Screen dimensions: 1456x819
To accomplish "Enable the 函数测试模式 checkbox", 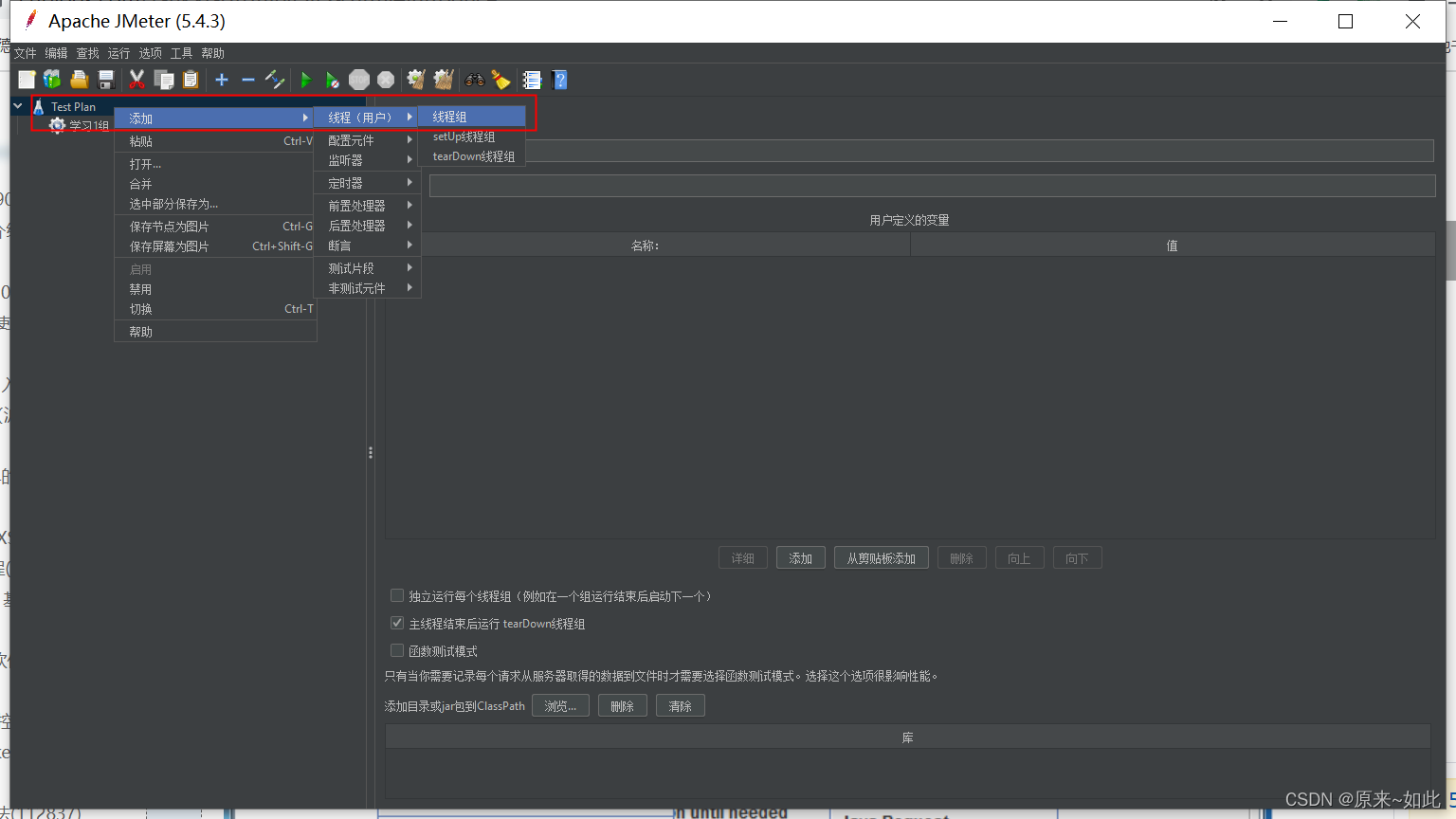I will click(397, 650).
